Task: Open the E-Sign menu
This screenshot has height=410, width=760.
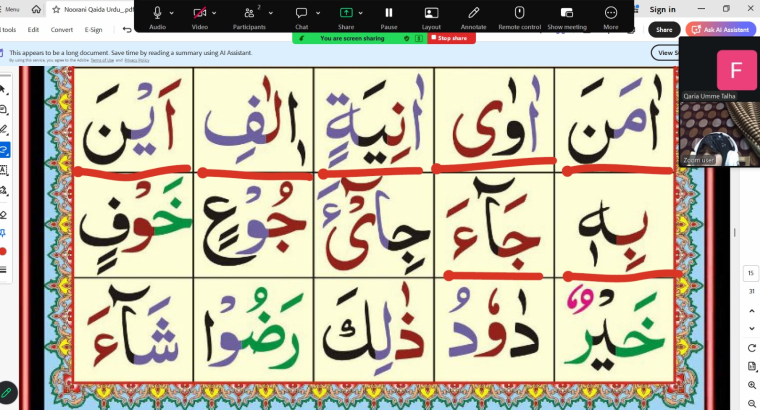Action: coord(93,30)
